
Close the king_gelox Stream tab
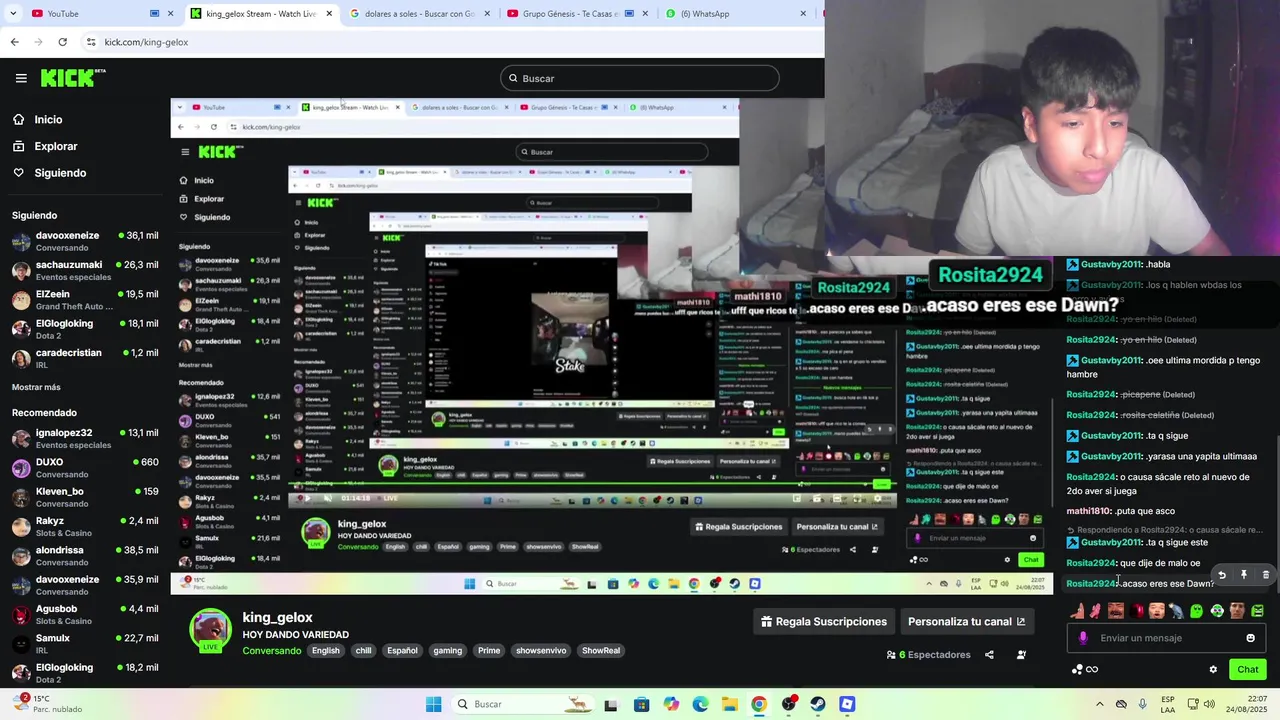tap(329, 13)
